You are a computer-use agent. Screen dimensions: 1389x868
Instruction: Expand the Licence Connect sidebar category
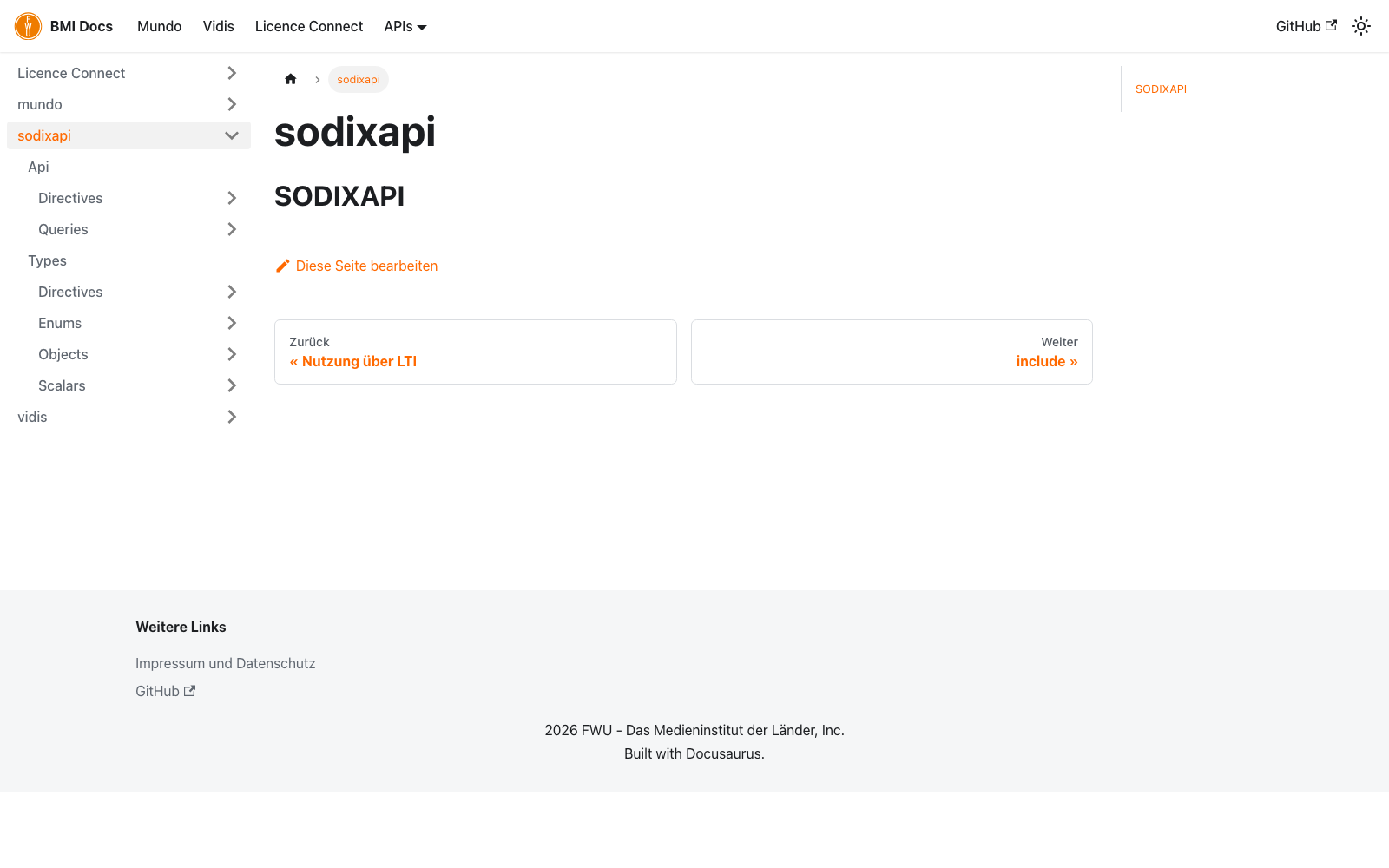[x=232, y=73]
